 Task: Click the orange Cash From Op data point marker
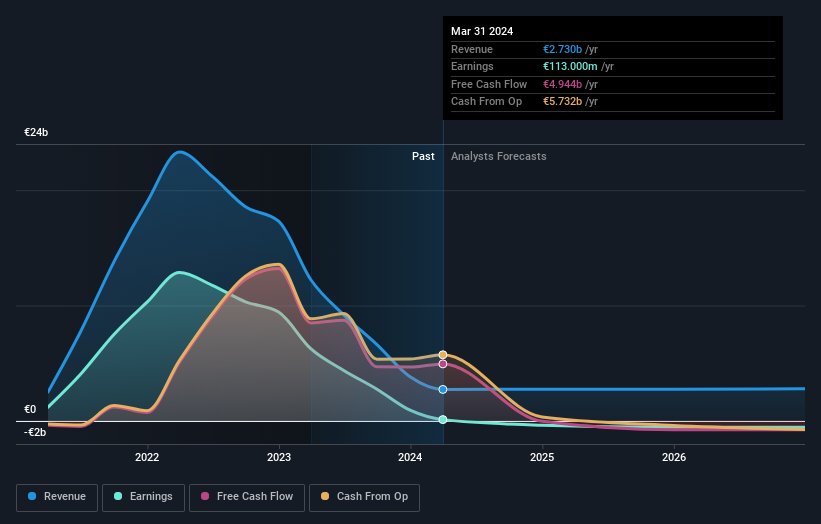click(x=443, y=355)
